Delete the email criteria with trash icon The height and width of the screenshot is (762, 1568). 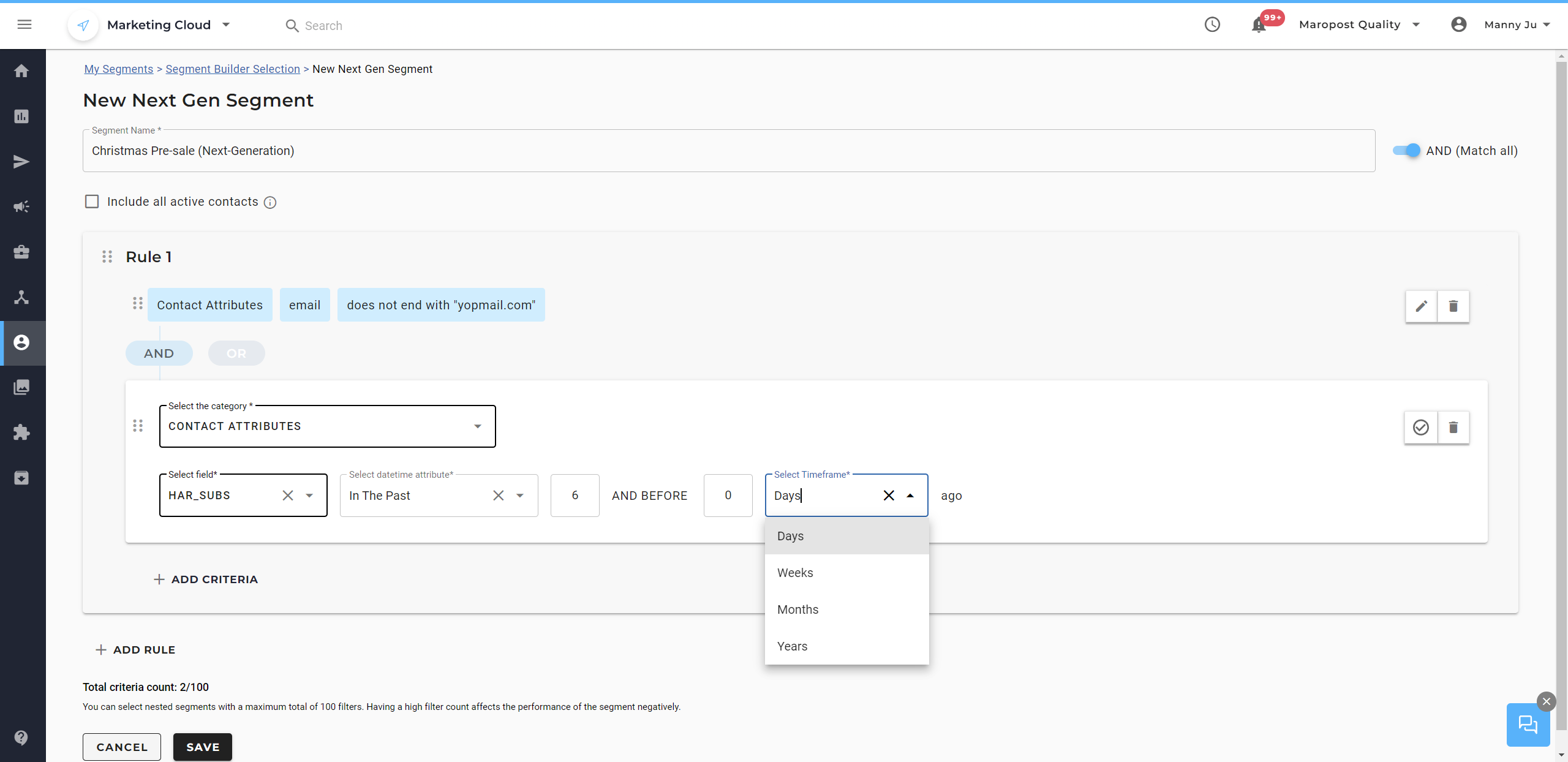1453,306
